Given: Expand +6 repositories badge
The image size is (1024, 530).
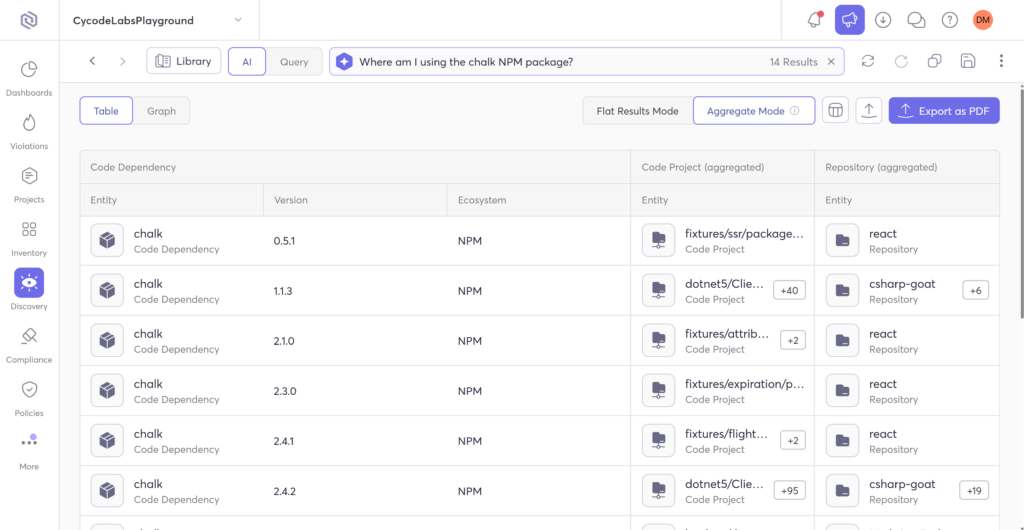Looking at the screenshot, I should click(x=976, y=291).
